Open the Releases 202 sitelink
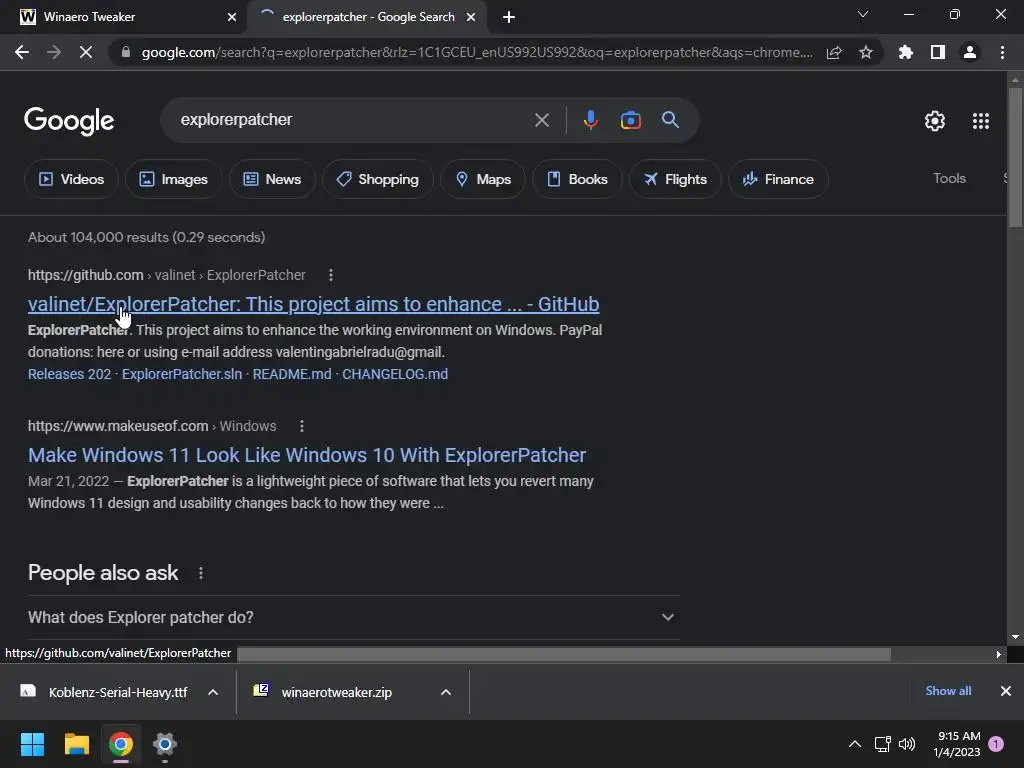 (69, 374)
